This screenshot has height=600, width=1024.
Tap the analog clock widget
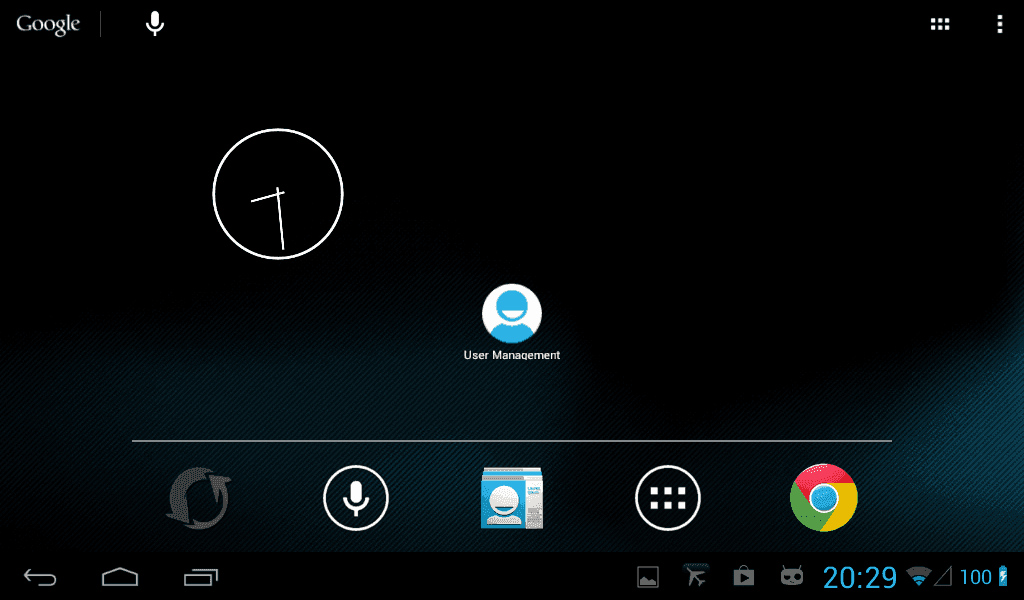278,194
